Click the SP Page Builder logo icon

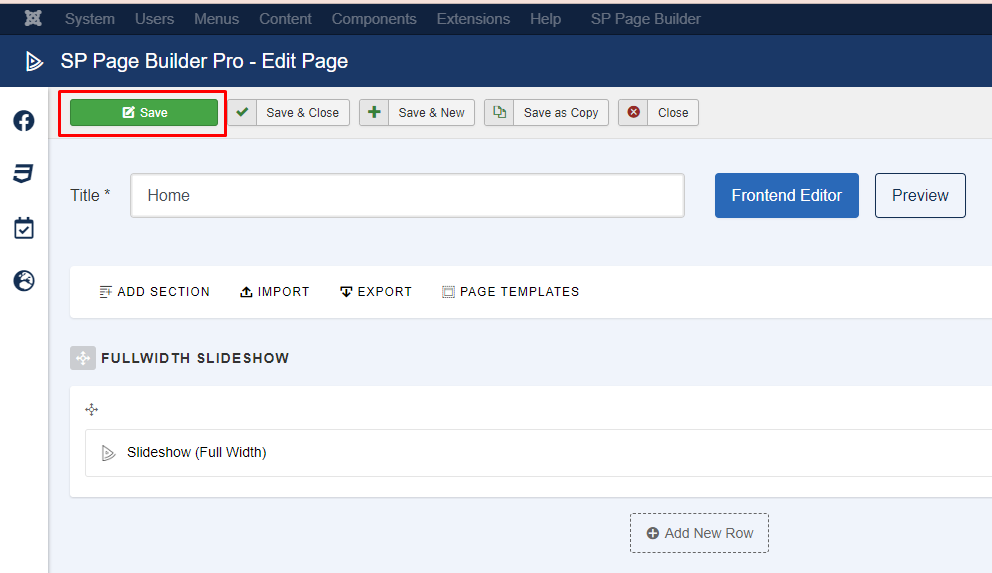click(34, 61)
